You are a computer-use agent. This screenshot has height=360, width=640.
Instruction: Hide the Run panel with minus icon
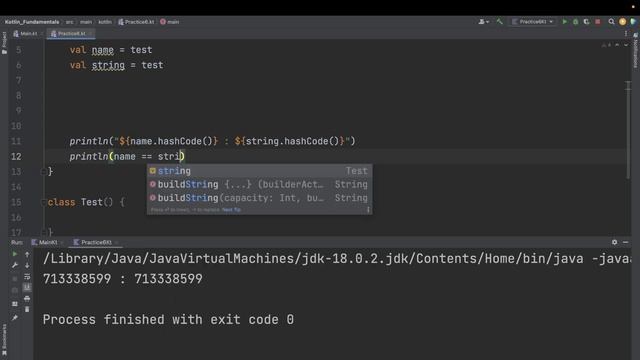[625, 242]
